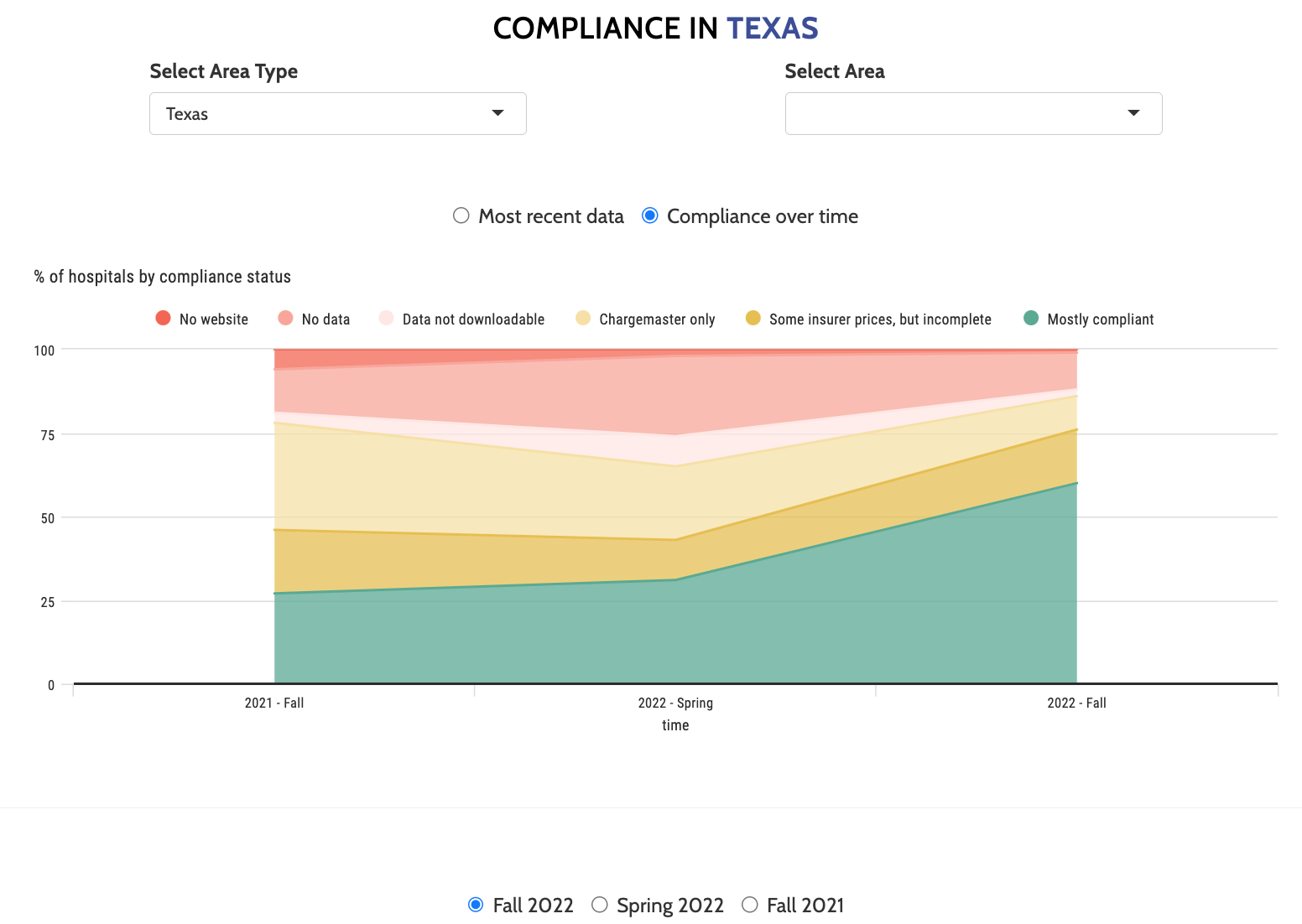Toggle the Mostly compliant legend swatch
The width and height of the screenshot is (1302, 924).
[x=1031, y=318]
